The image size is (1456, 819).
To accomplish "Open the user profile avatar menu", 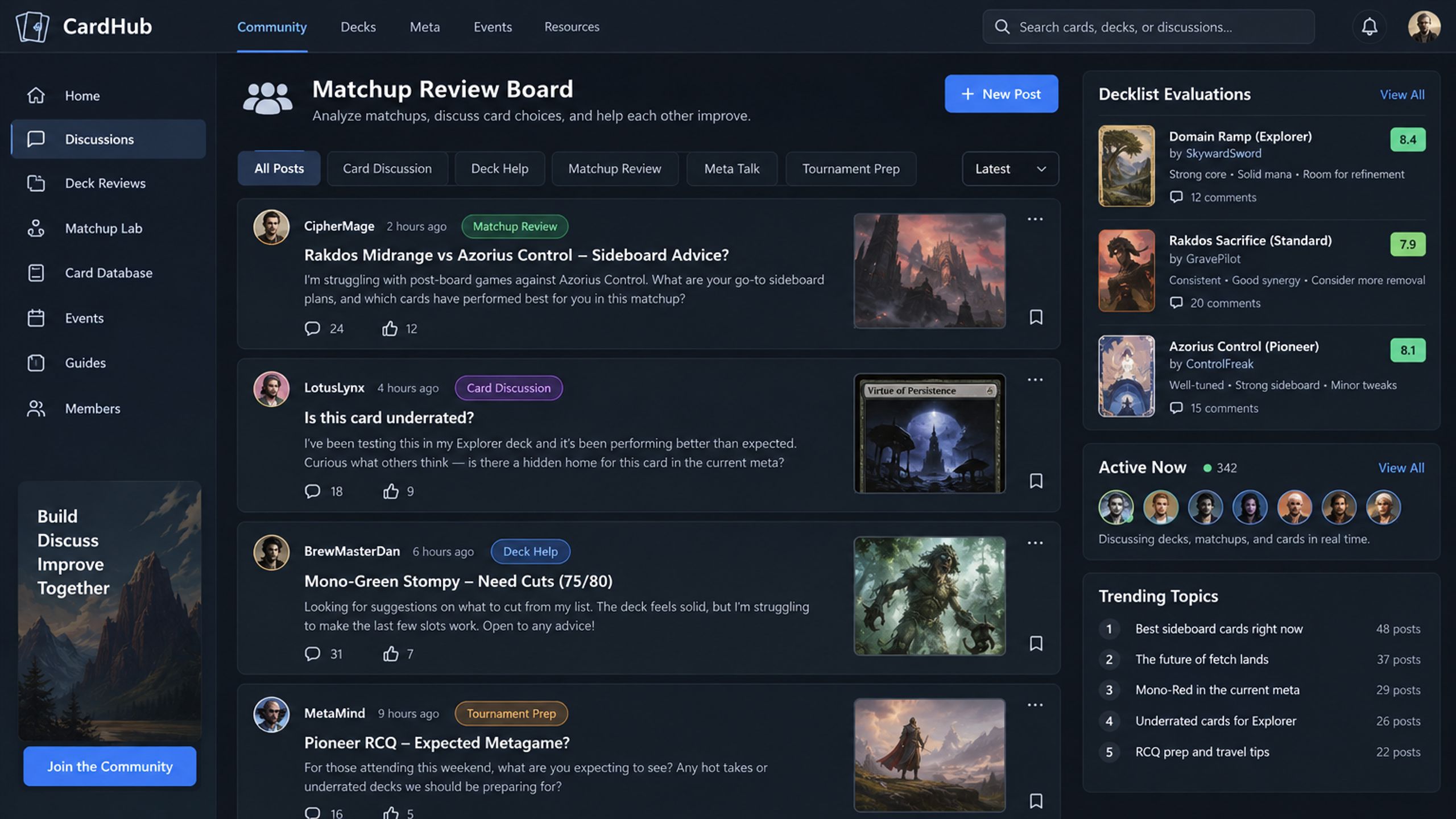I will pos(1424,27).
